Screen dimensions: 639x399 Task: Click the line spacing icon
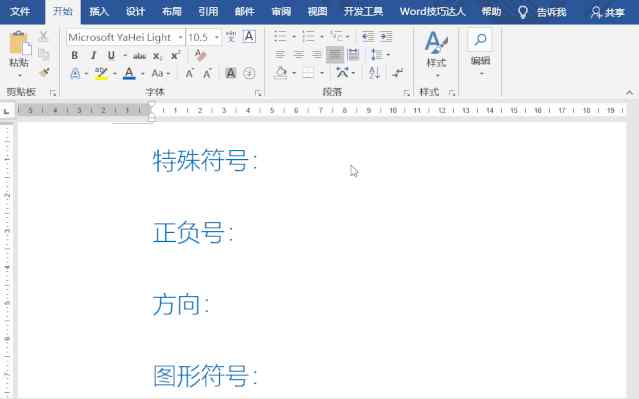pos(375,55)
